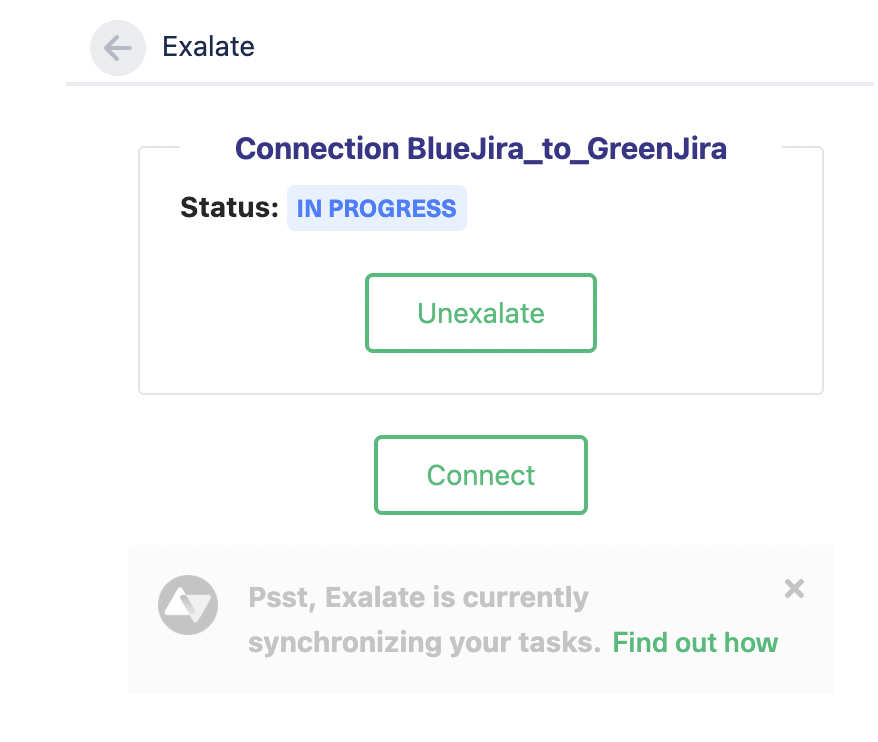The height and width of the screenshot is (742, 878).
Task: Click the Status label text
Action: [x=229, y=208]
